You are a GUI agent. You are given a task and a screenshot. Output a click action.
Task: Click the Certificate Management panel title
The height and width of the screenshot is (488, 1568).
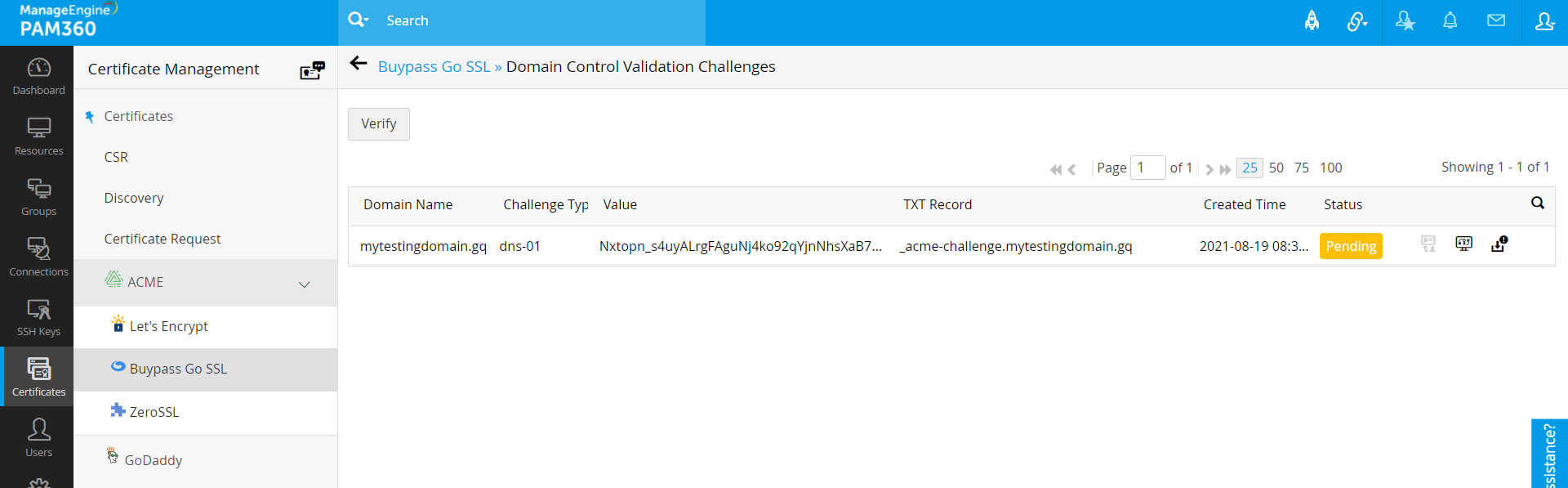[x=173, y=69]
